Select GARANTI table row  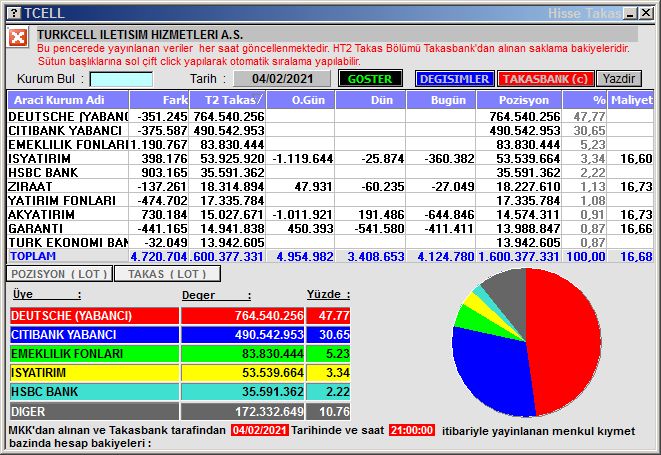tap(330, 228)
